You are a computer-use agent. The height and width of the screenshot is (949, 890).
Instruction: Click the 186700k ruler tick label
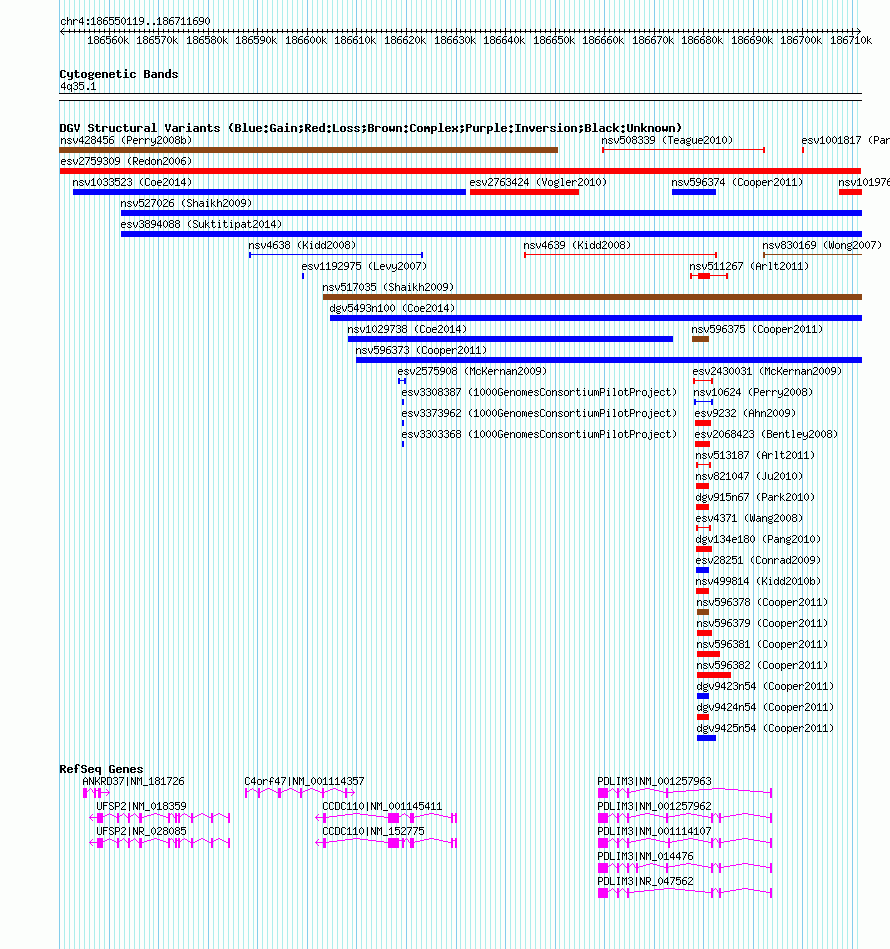pyautogui.click(x=801, y=41)
